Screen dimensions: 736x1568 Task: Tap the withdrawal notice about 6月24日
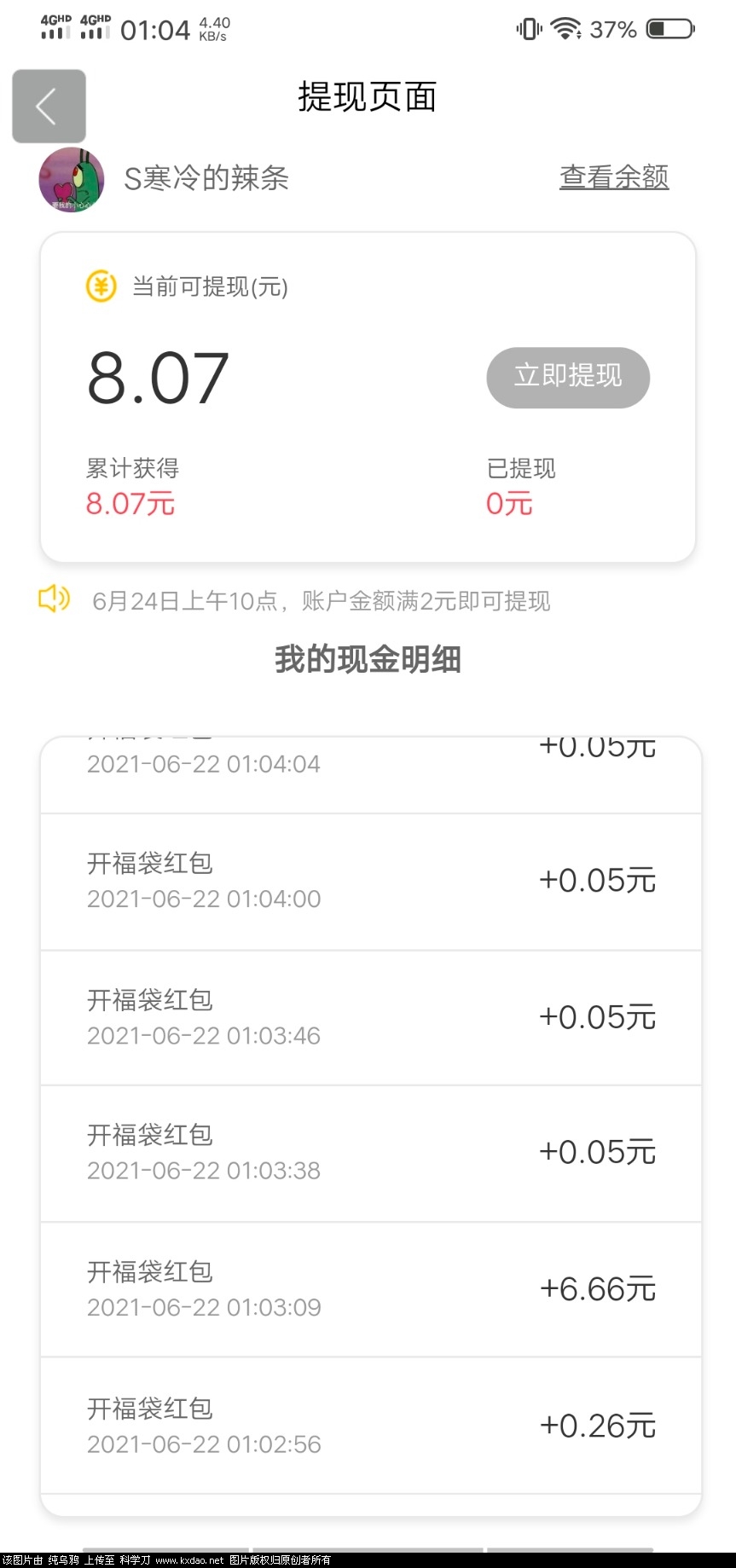point(321,601)
